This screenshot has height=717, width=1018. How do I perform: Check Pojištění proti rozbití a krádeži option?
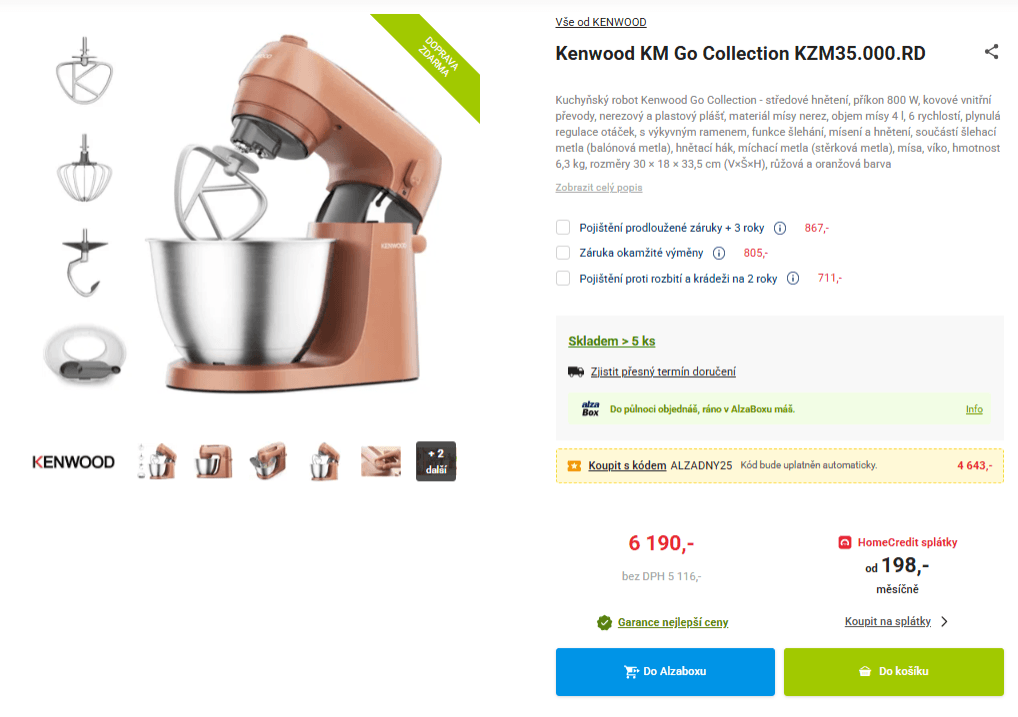563,278
